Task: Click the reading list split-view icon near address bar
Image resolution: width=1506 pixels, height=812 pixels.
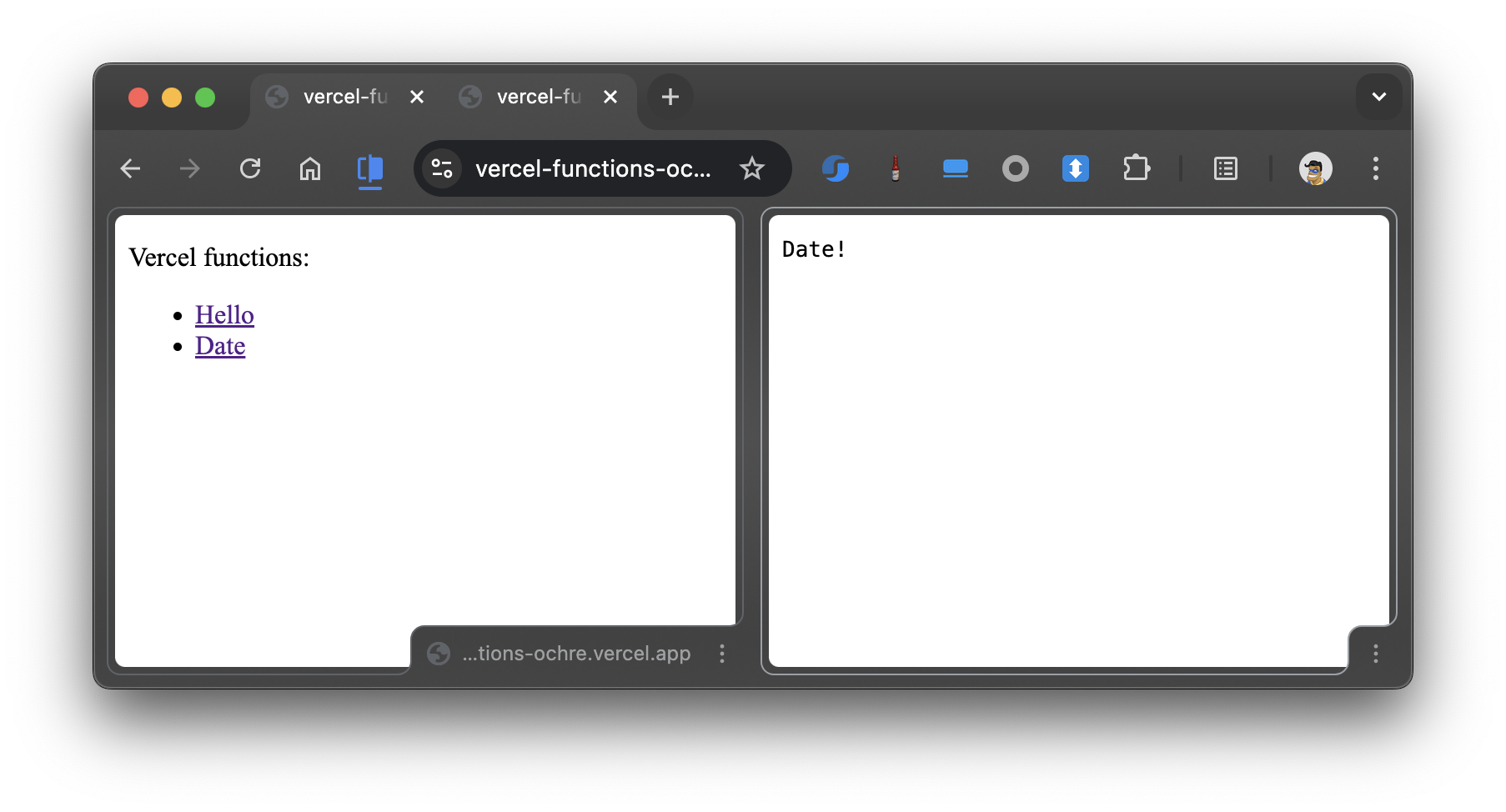Action: (369, 169)
